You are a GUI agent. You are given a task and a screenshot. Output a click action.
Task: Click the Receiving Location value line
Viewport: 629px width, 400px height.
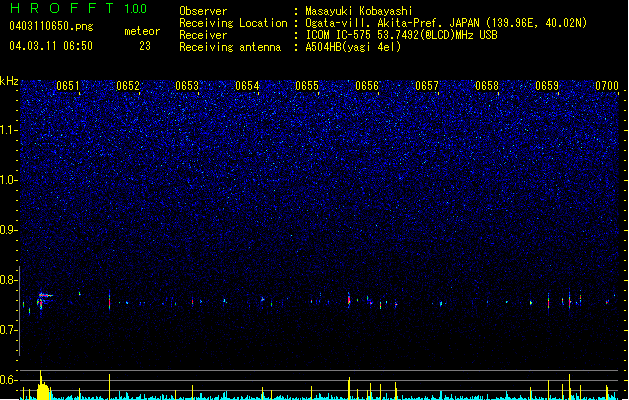446,23
